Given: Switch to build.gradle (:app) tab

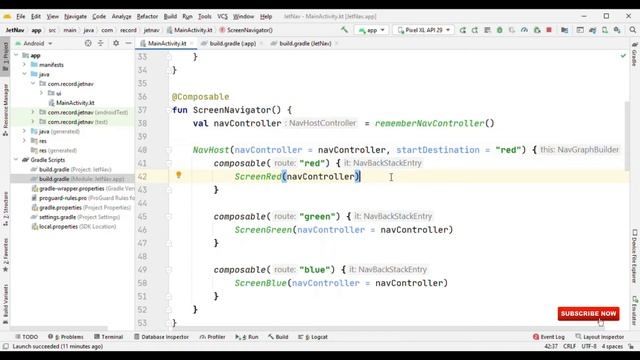Looking at the screenshot, I should (233, 43).
